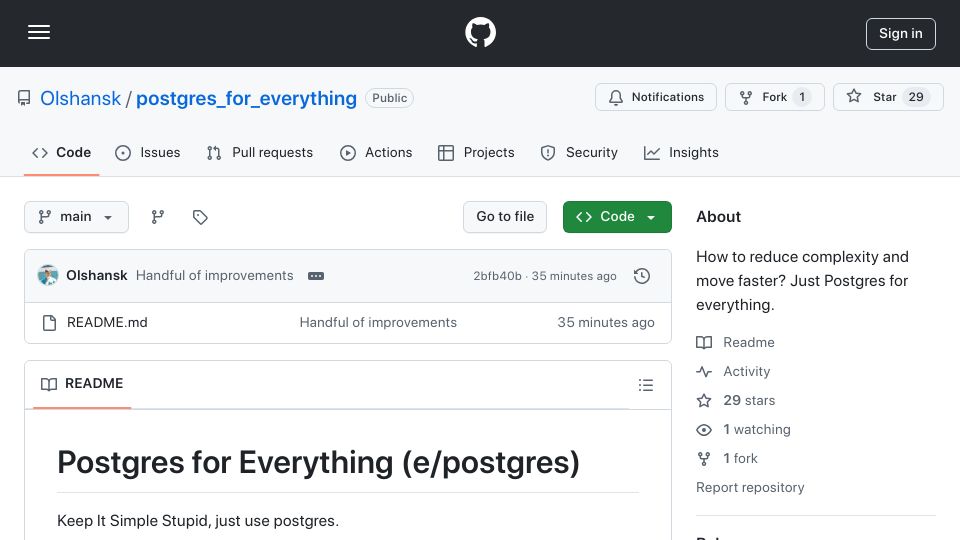The height and width of the screenshot is (540, 960).
Task: Open the postgres_for_everything repository link
Action: point(246,98)
